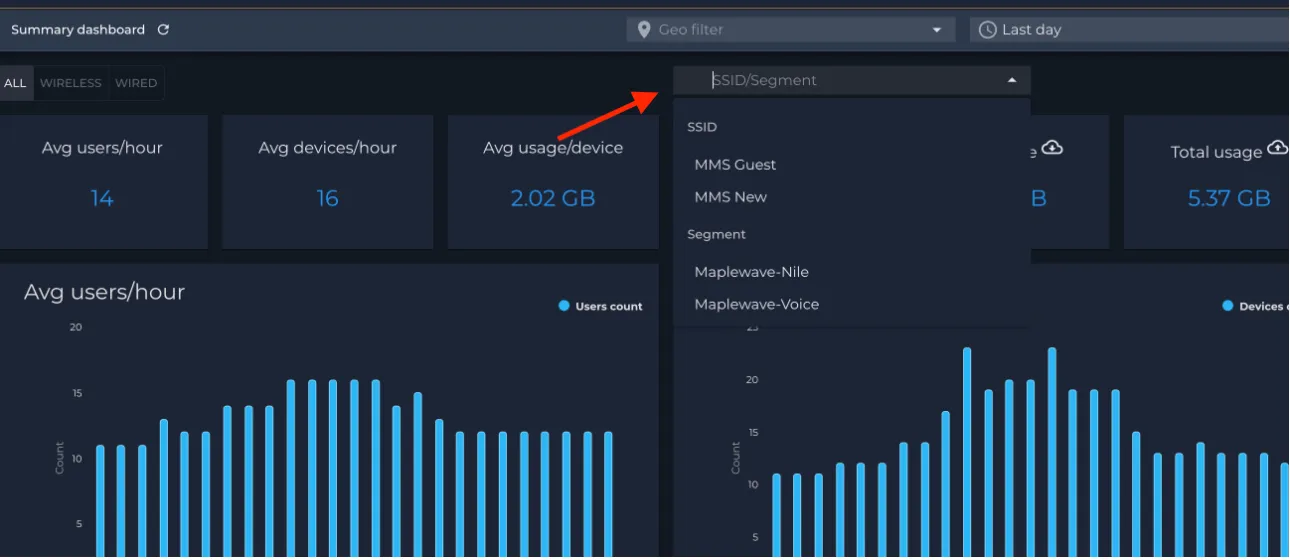Screen dimensions: 1290x560
Task: Click the Avg devices/hour value 16
Action: pos(328,198)
